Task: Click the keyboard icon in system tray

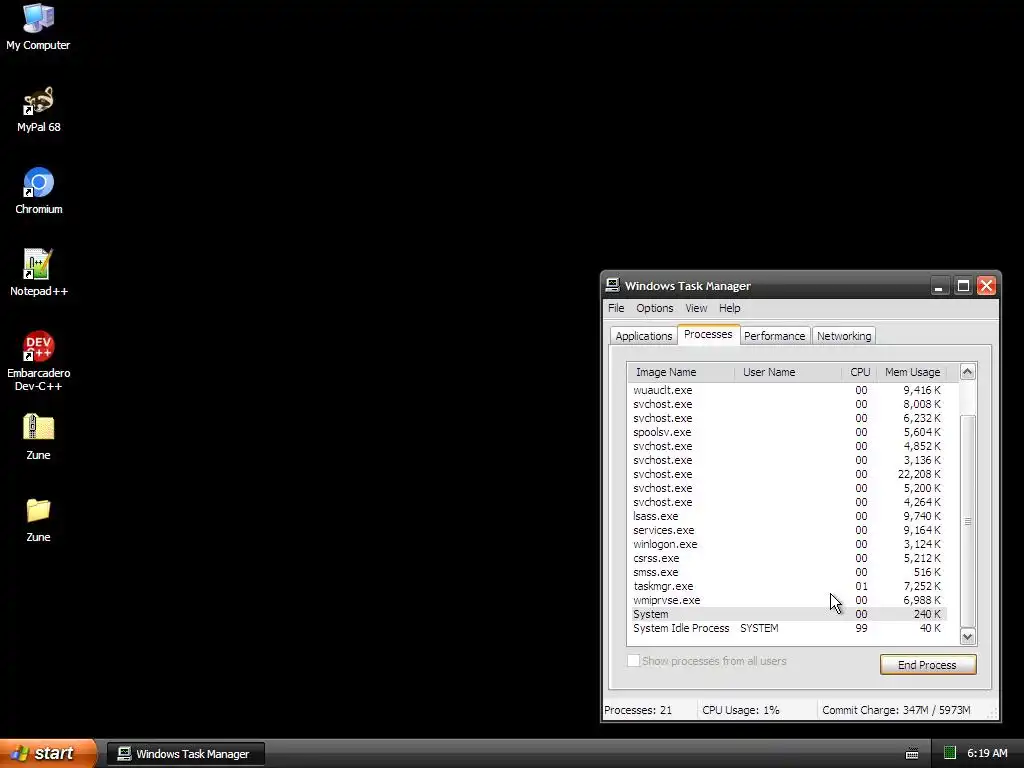Action: tap(912, 754)
